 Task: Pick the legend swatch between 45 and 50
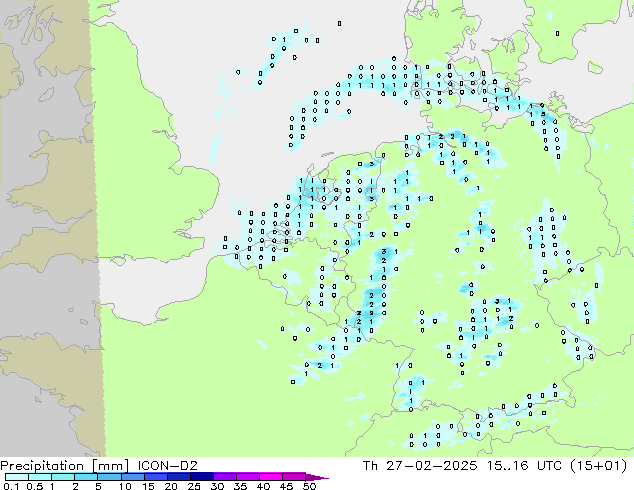(294, 477)
